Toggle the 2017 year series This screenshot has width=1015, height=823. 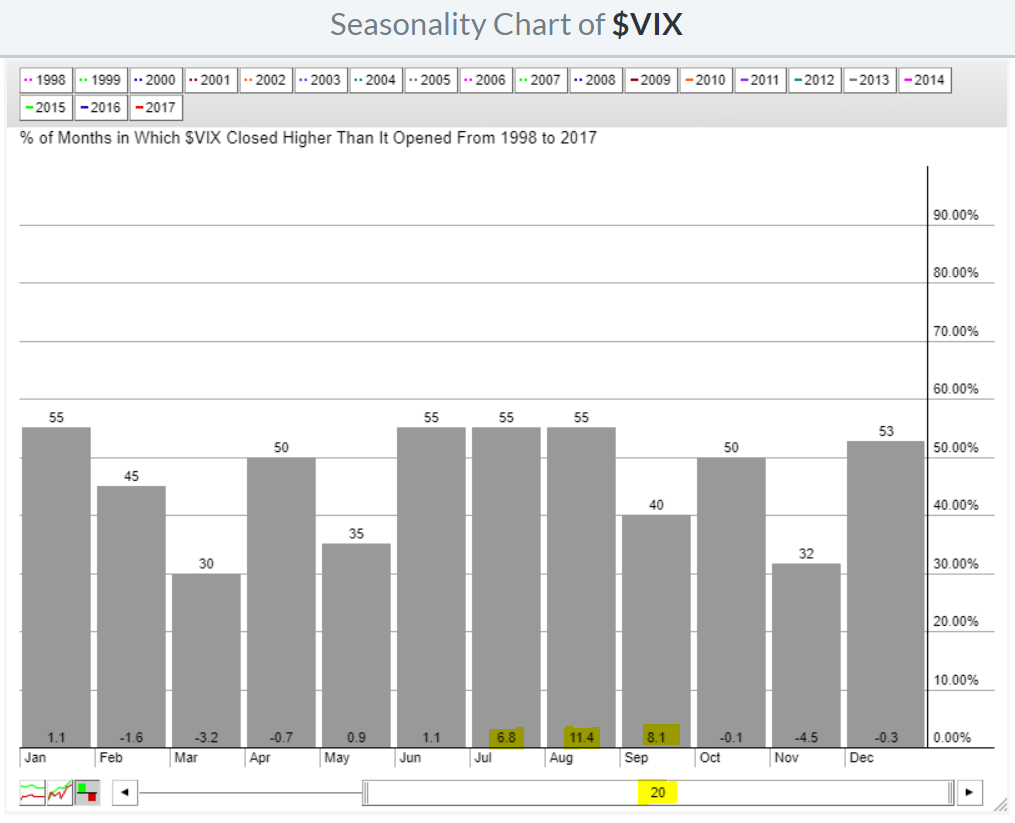click(156, 106)
